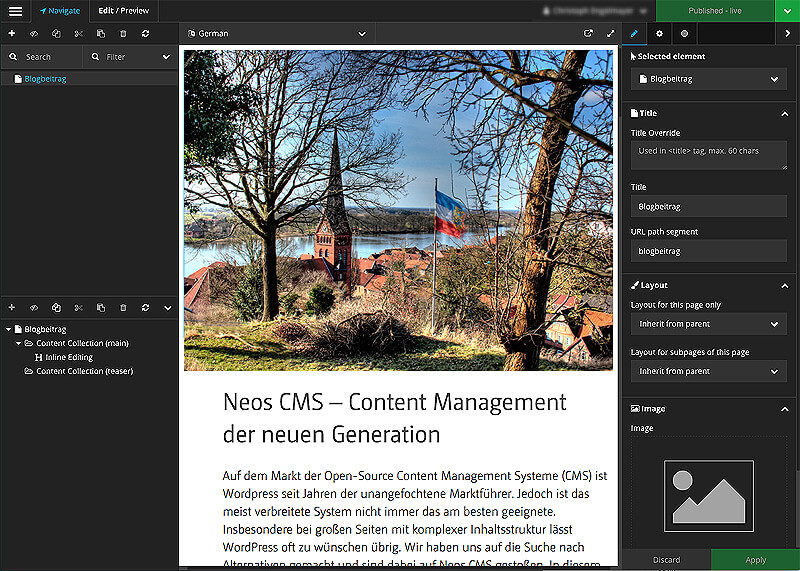Image resolution: width=800 pixels, height=571 pixels.
Task: Paste the page in the page tree toolbar
Action: point(101,34)
